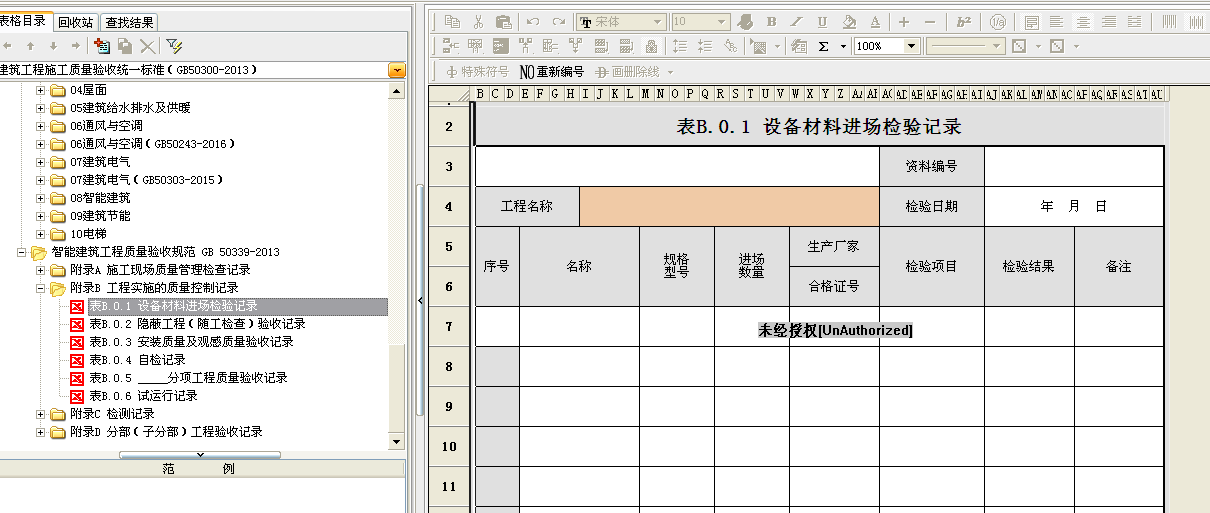Click the orange 工程名称 input cell
Viewport: 1210px width, 513px height.
pos(729,207)
